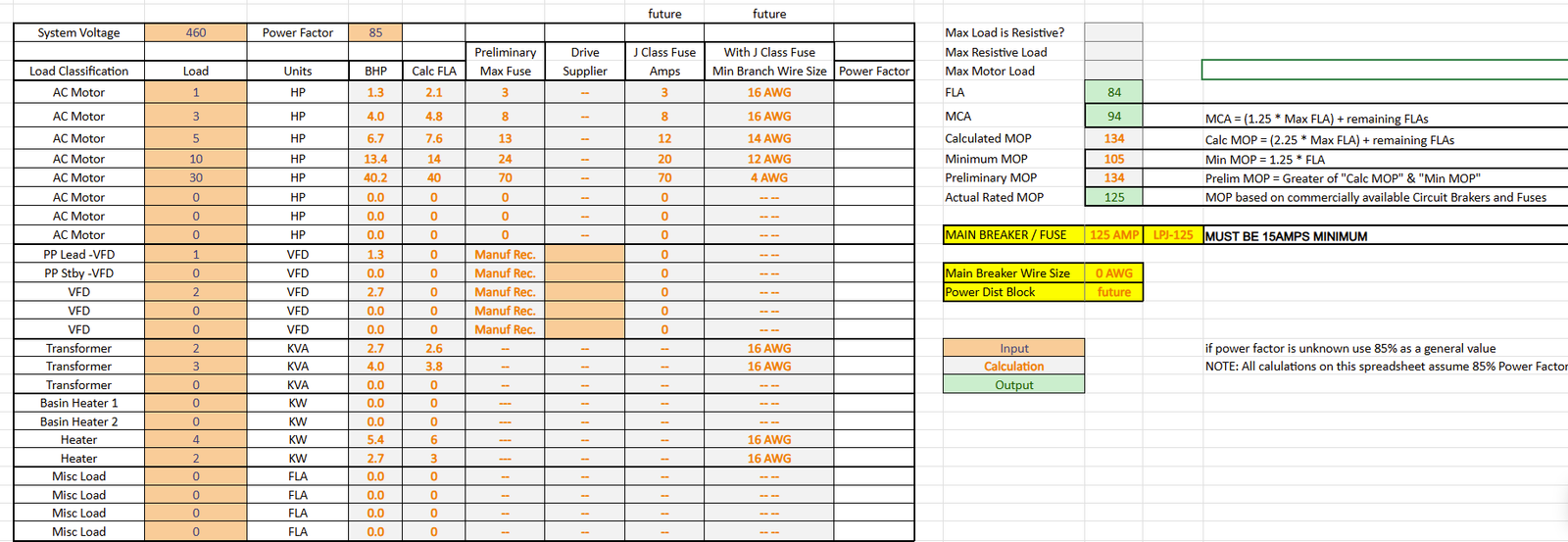Screen dimensions: 1568x542
Task: Select the Power Factor input cell 85
Action: (375, 32)
